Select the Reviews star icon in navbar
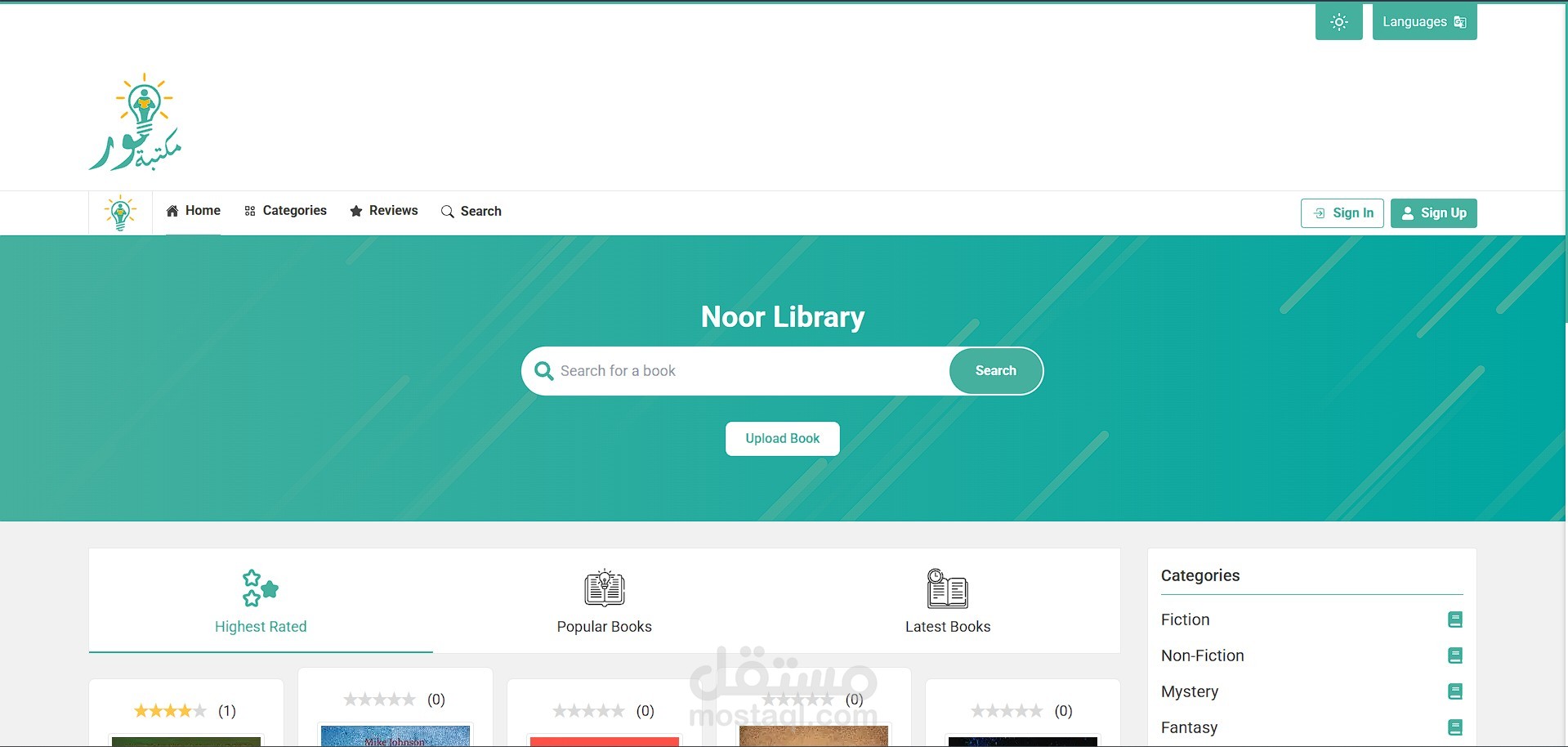 click(355, 210)
